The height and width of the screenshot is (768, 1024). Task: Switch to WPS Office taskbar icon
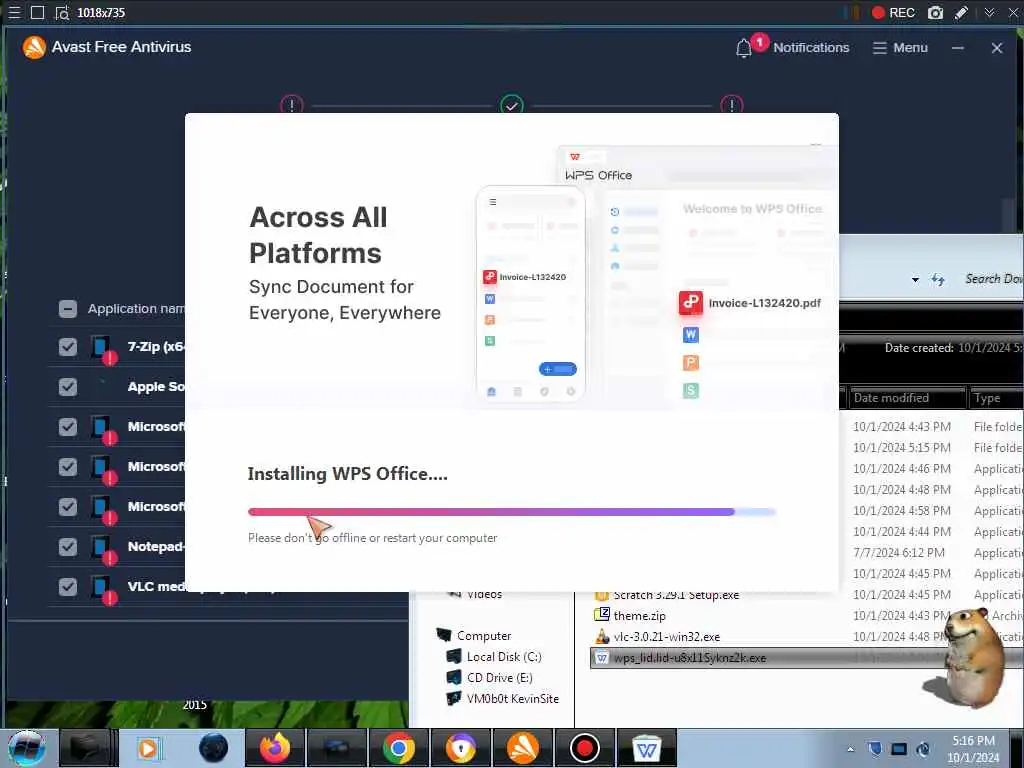pyautogui.click(x=647, y=748)
